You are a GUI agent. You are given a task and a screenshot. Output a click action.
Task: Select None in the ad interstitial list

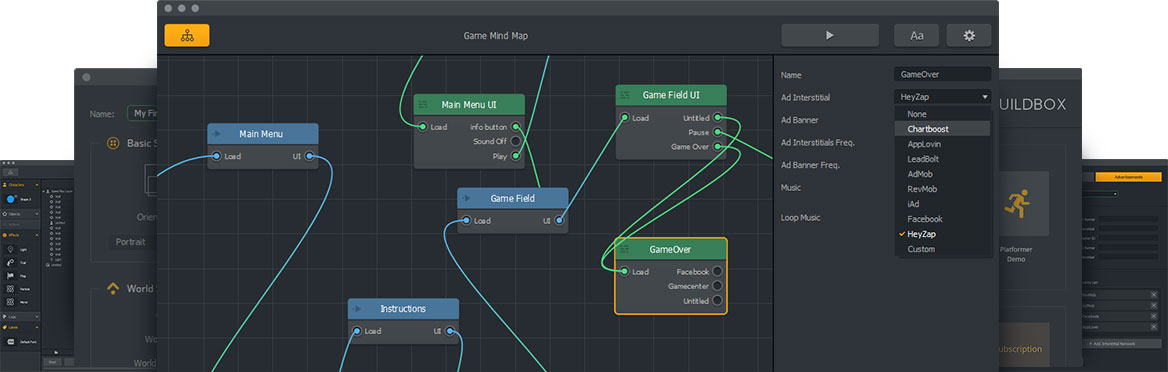(x=942, y=114)
